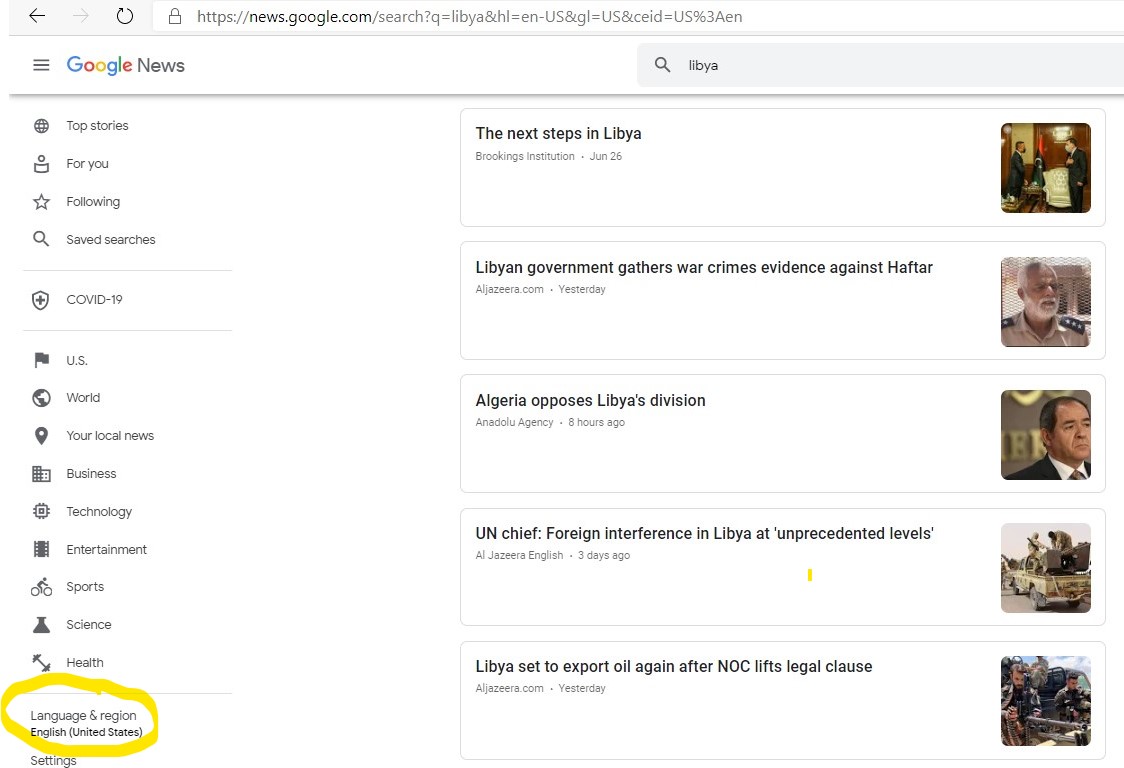
Task: Reload the page with refresh icon
Action: pyautogui.click(x=125, y=16)
